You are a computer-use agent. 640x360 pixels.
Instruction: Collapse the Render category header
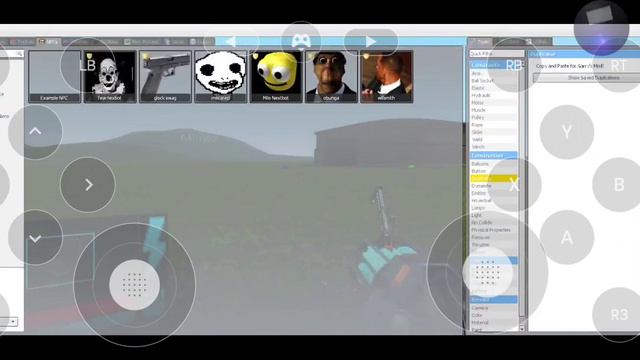click(x=494, y=300)
